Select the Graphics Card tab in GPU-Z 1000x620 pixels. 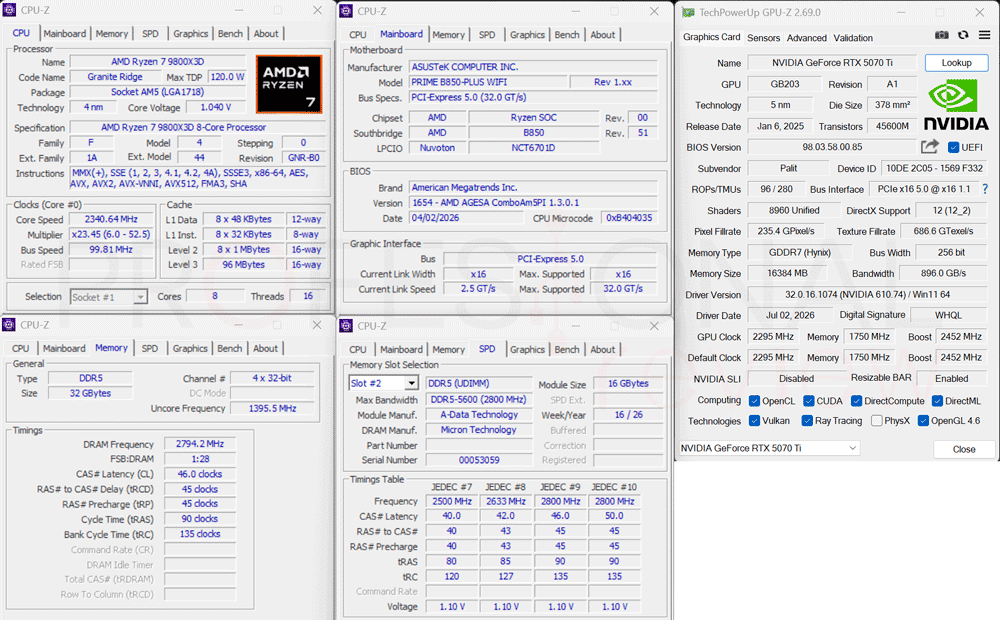tap(711, 37)
